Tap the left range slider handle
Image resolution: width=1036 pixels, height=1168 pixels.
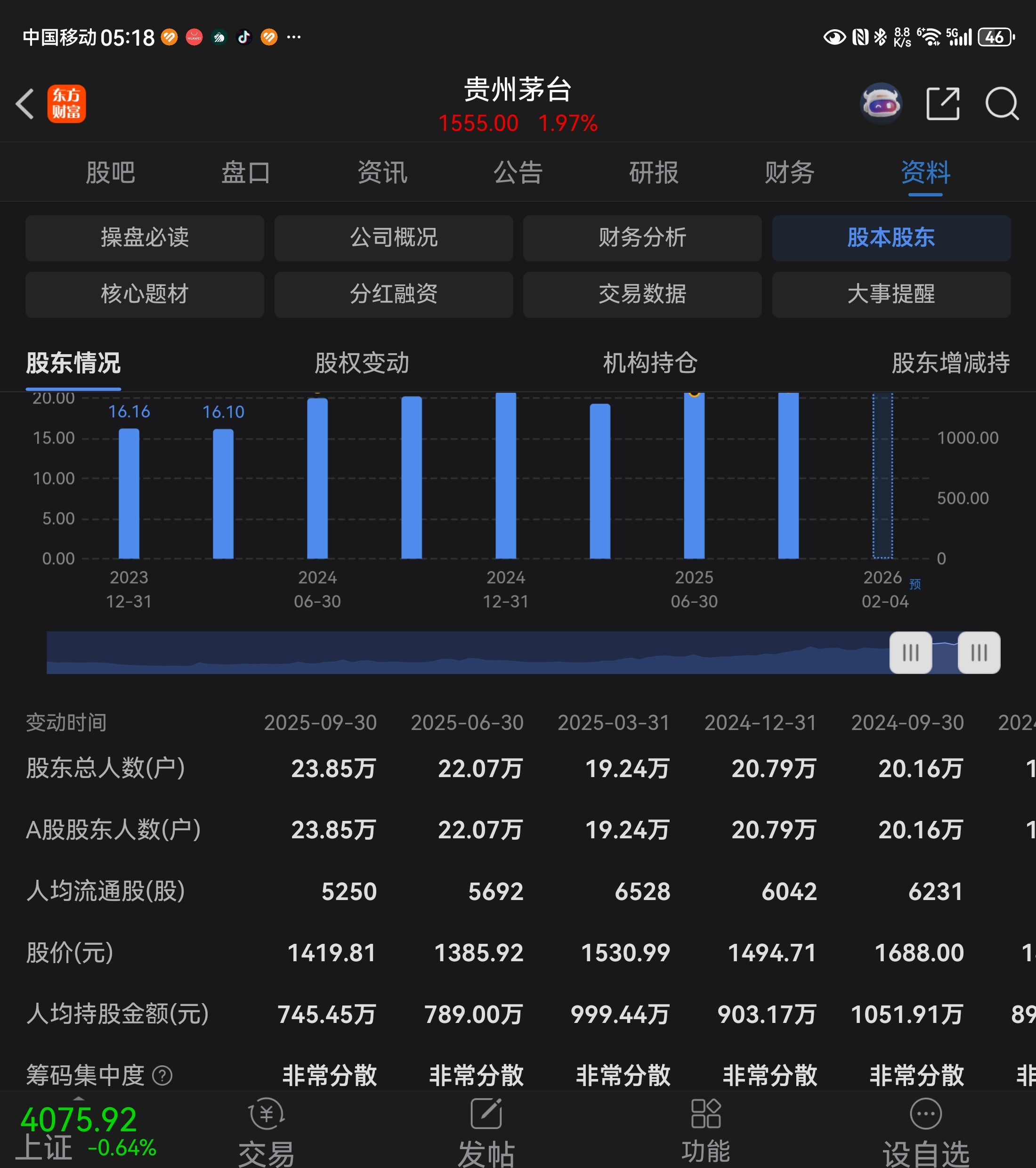910,653
